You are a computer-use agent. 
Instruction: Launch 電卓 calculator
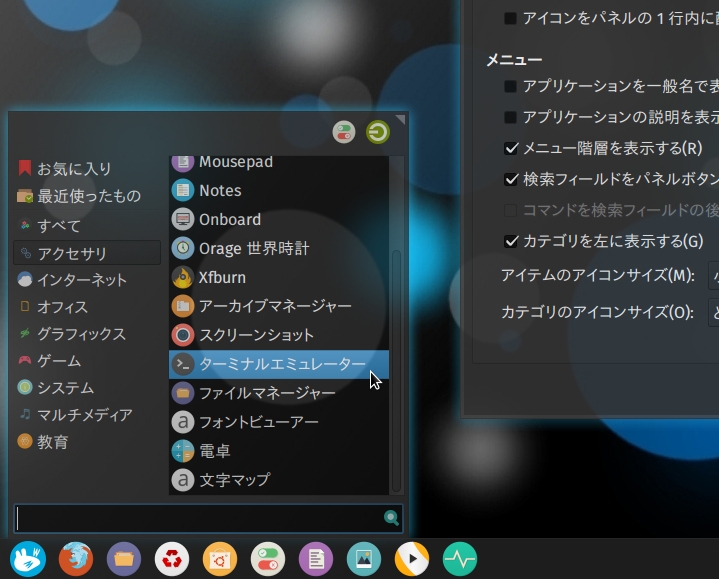279,451
